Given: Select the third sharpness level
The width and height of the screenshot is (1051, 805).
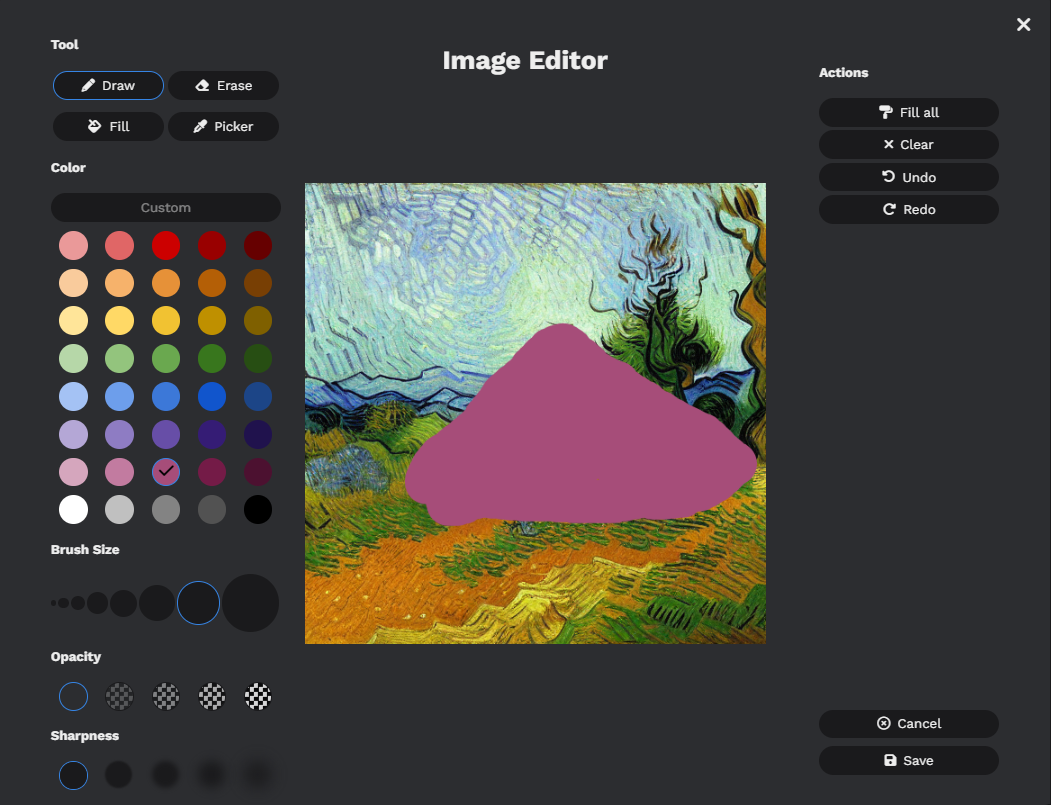Looking at the screenshot, I should (x=166, y=776).
